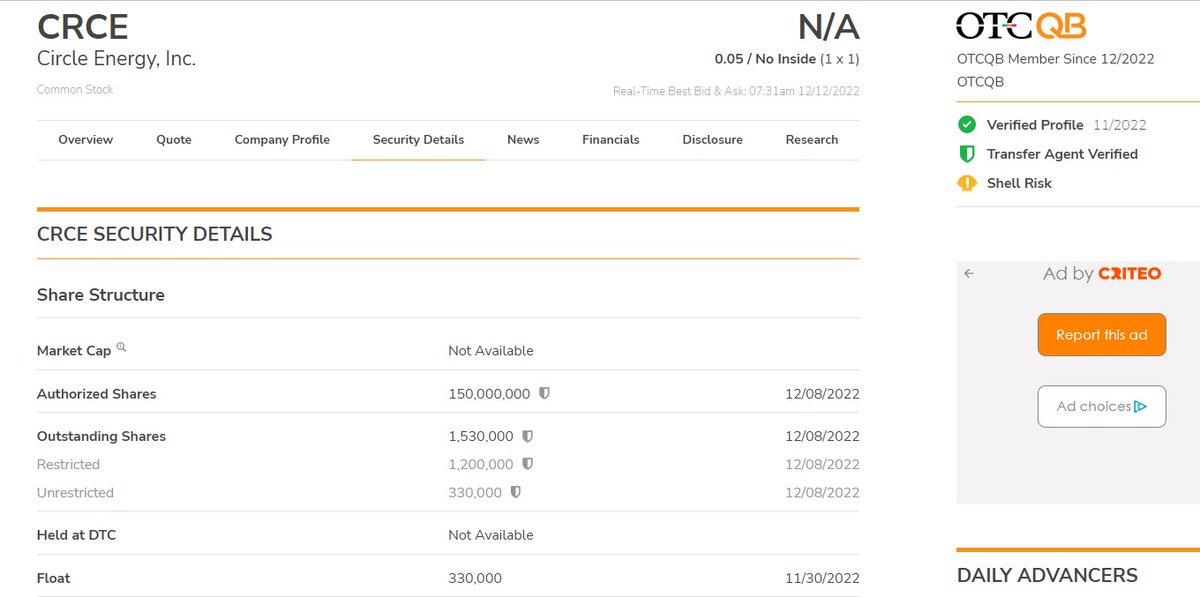Select the Security Details tab
1200x597 pixels.
pyautogui.click(x=418, y=140)
